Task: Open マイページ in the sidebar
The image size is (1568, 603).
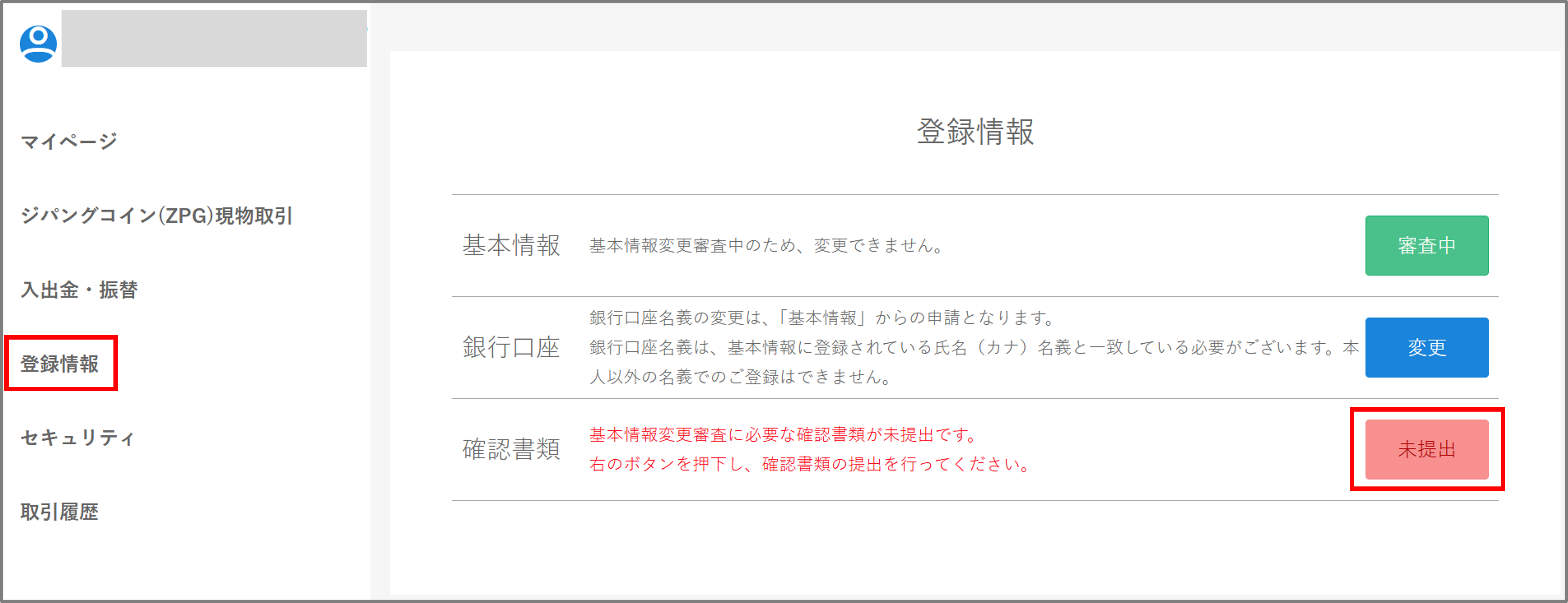Action: [x=69, y=142]
